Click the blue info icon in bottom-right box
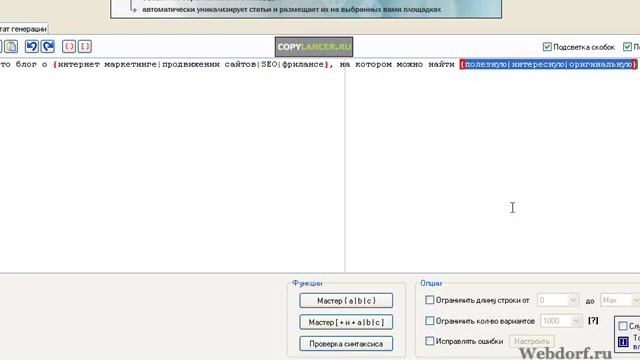Image resolution: width=640 pixels, height=360 pixels. (x=623, y=342)
